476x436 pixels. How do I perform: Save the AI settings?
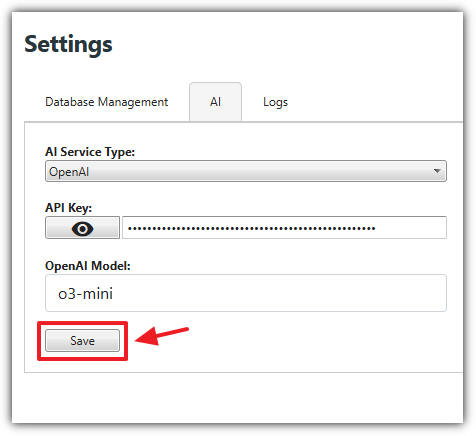pos(82,340)
